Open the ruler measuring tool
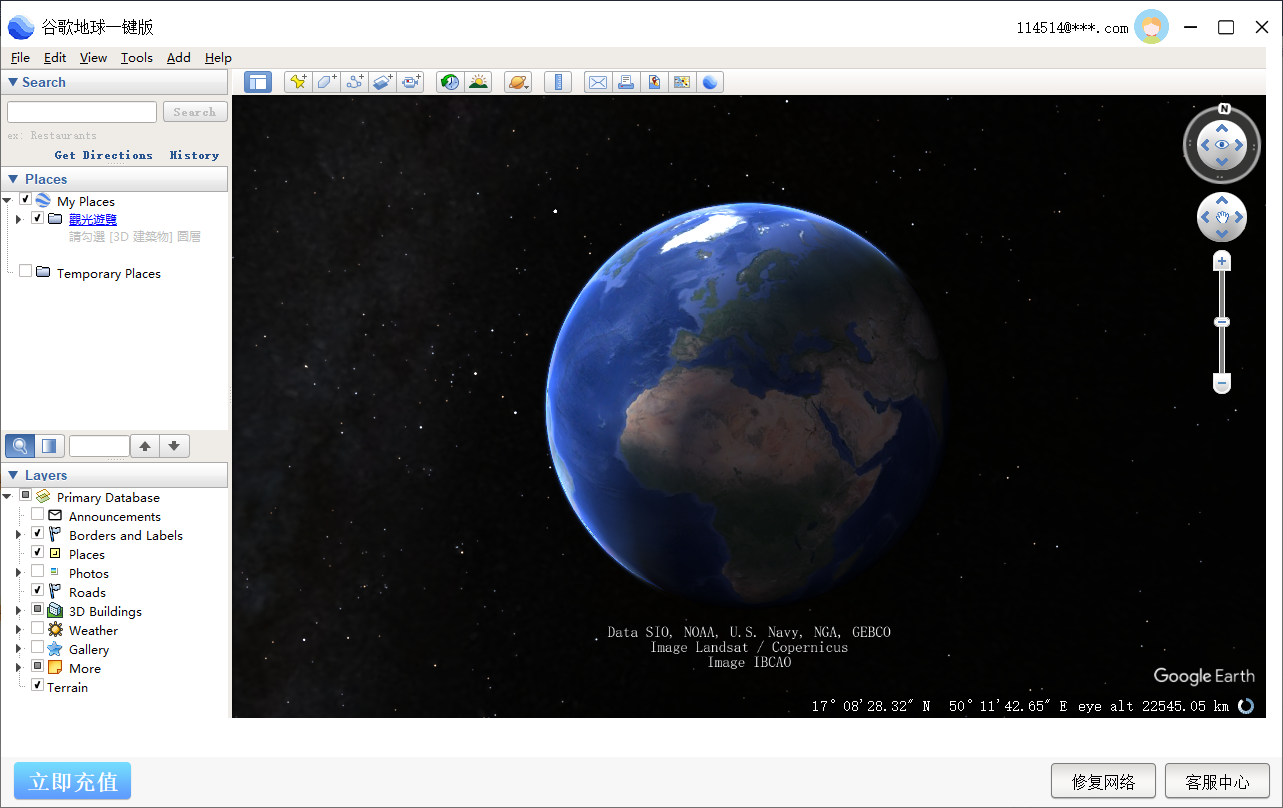The height and width of the screenshot is (808, 1283). coord(558,82)
